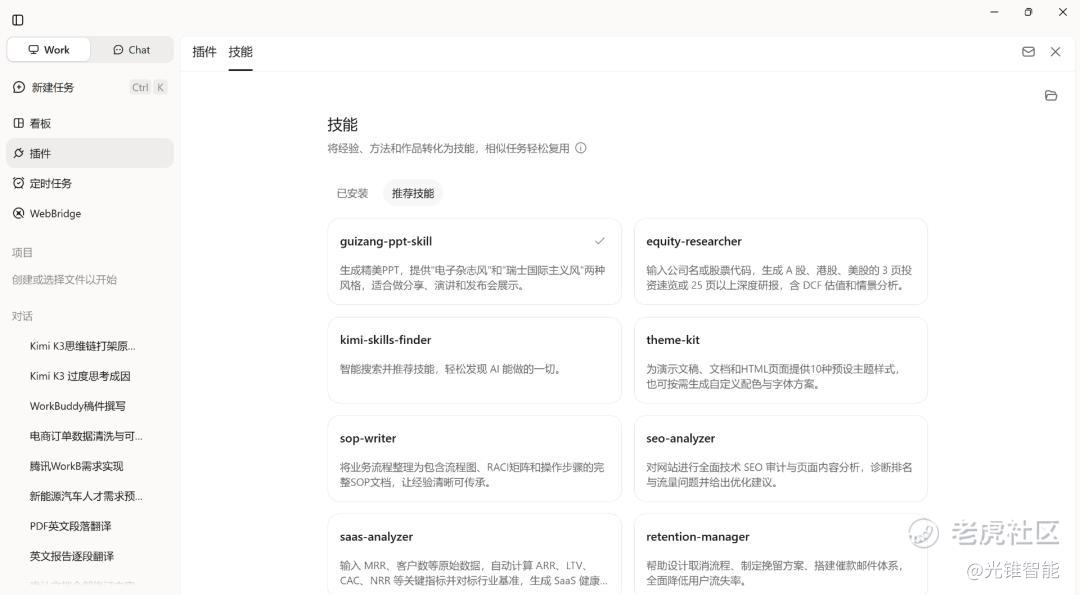Toggle the sidebar collapse icon
Screen dimensions: 1080x595
click(18, 20)
